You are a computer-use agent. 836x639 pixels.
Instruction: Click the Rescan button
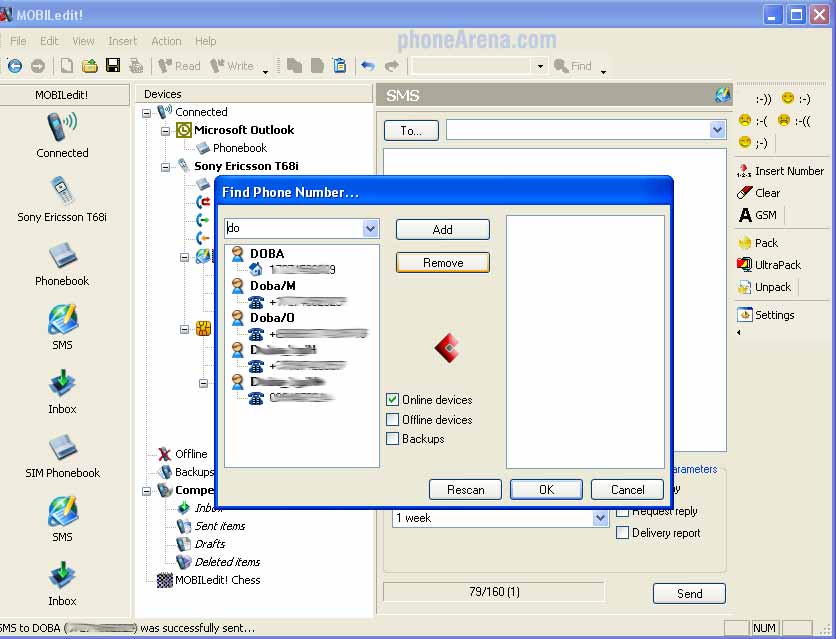pos(465,490)
